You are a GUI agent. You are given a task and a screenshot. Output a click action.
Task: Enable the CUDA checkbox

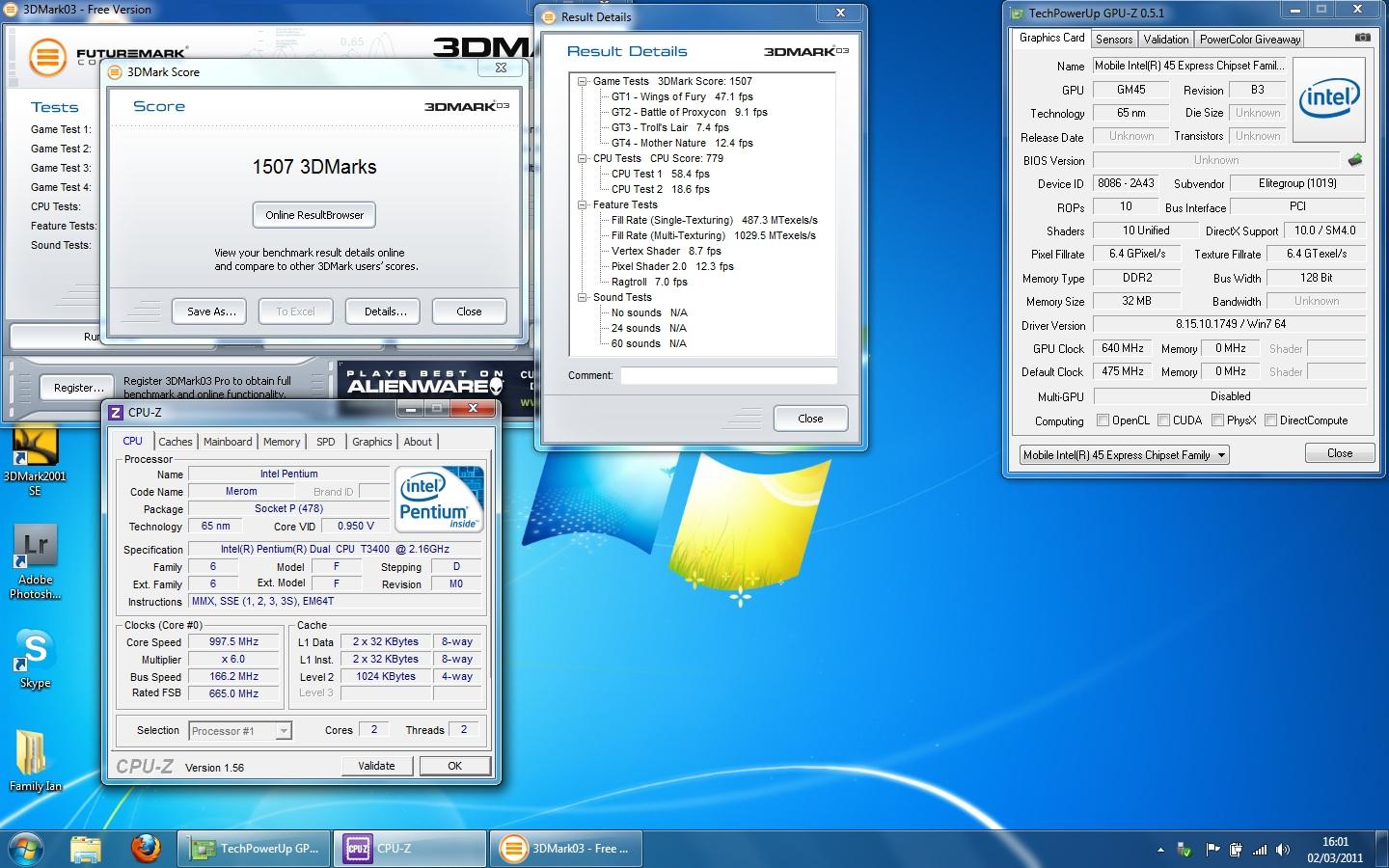tap(1163, 420)
